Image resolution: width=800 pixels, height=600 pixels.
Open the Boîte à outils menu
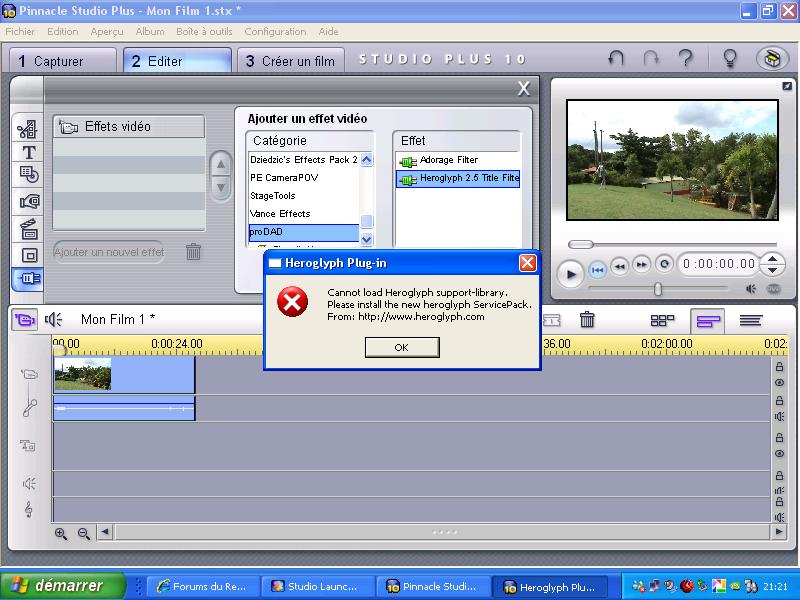[204, 32]
